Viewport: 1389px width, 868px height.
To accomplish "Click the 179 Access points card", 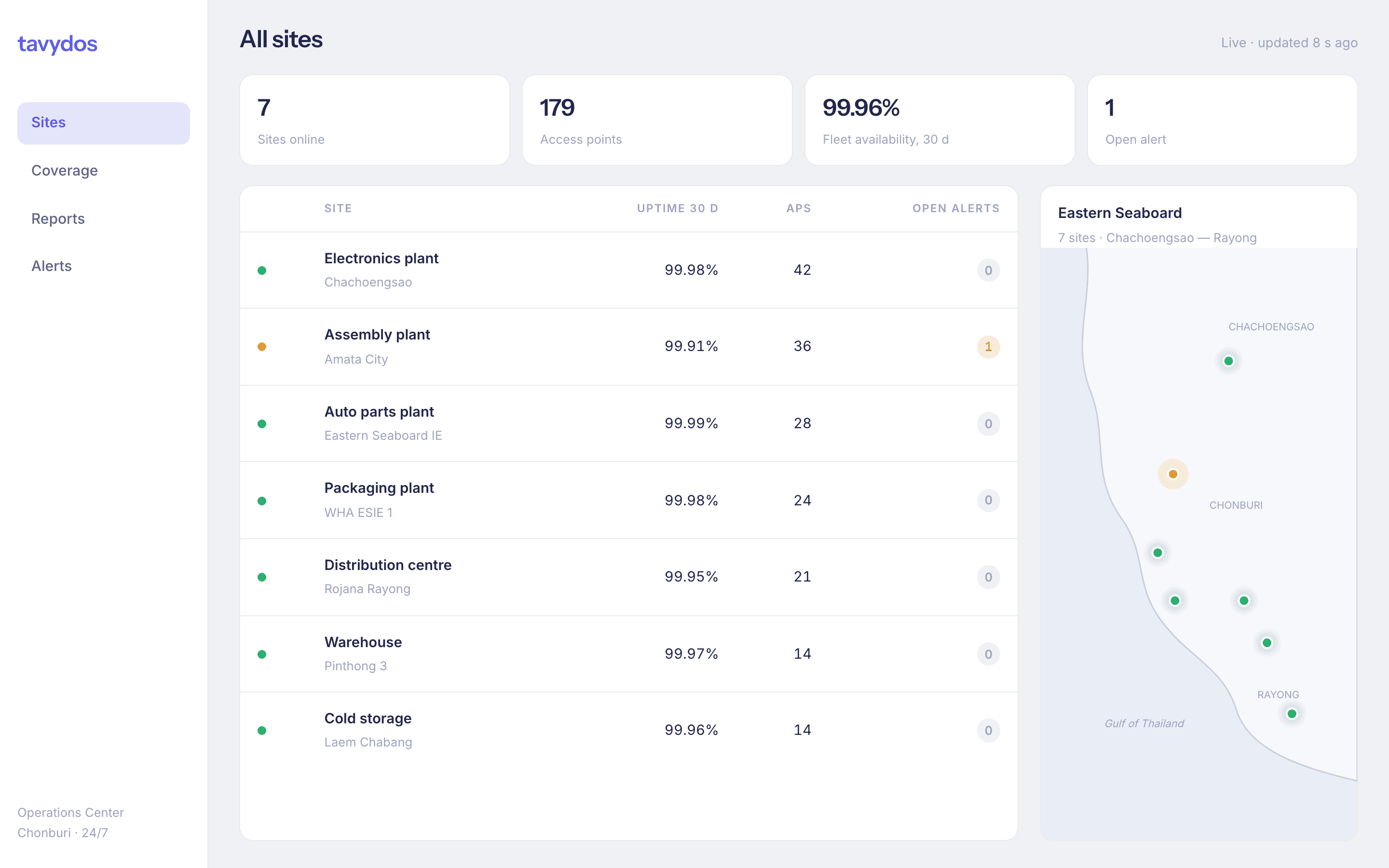I will [x=657, y=120].
